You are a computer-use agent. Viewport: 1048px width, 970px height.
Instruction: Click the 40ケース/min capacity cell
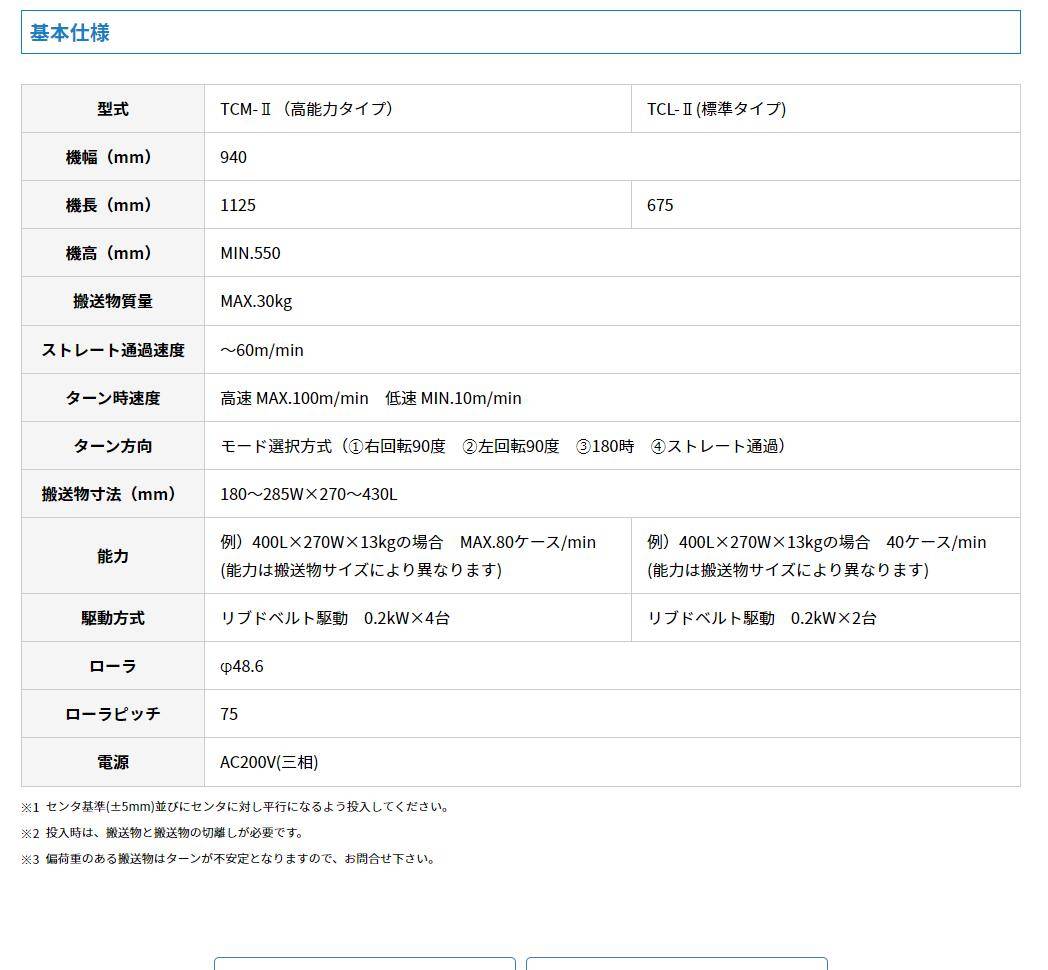(816, 555)
